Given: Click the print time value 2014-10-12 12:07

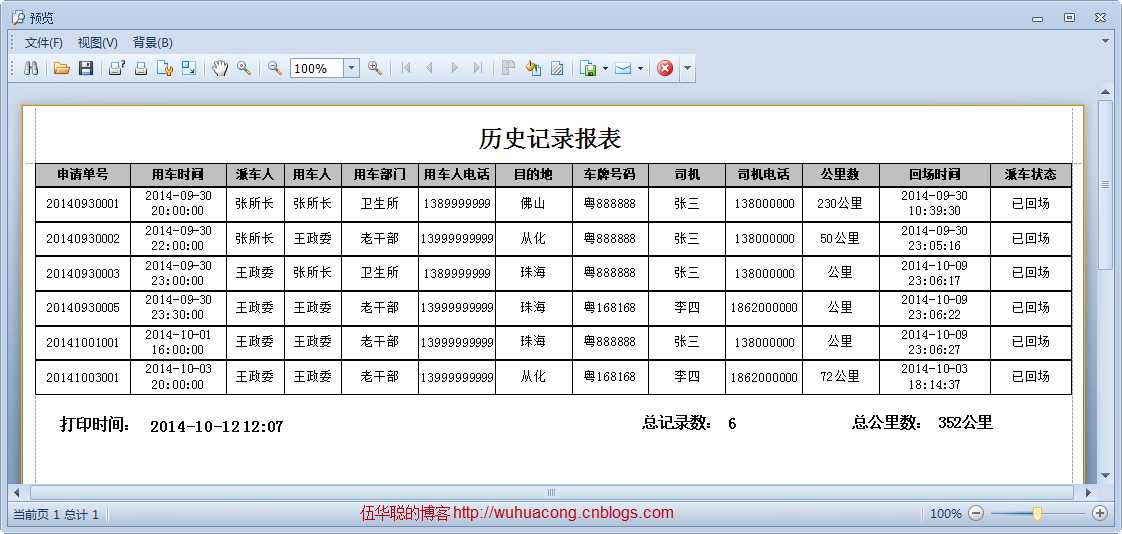Looking at the screenshot, I should coord(217,427).
